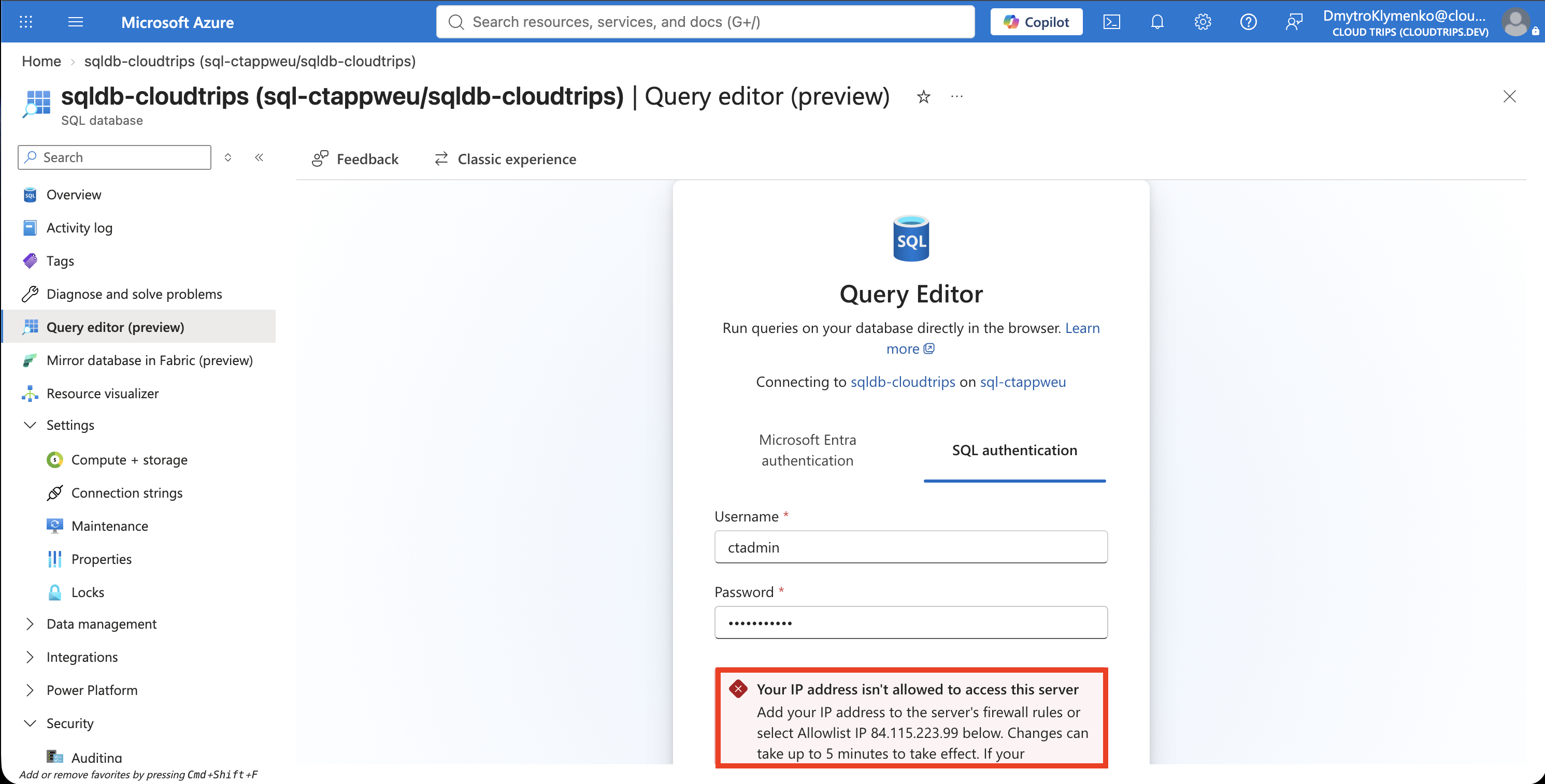The width and height of the screenshot is (1545, 784).
Task: Click the SQL database subtitle text
Action: [x=102, y=121]
